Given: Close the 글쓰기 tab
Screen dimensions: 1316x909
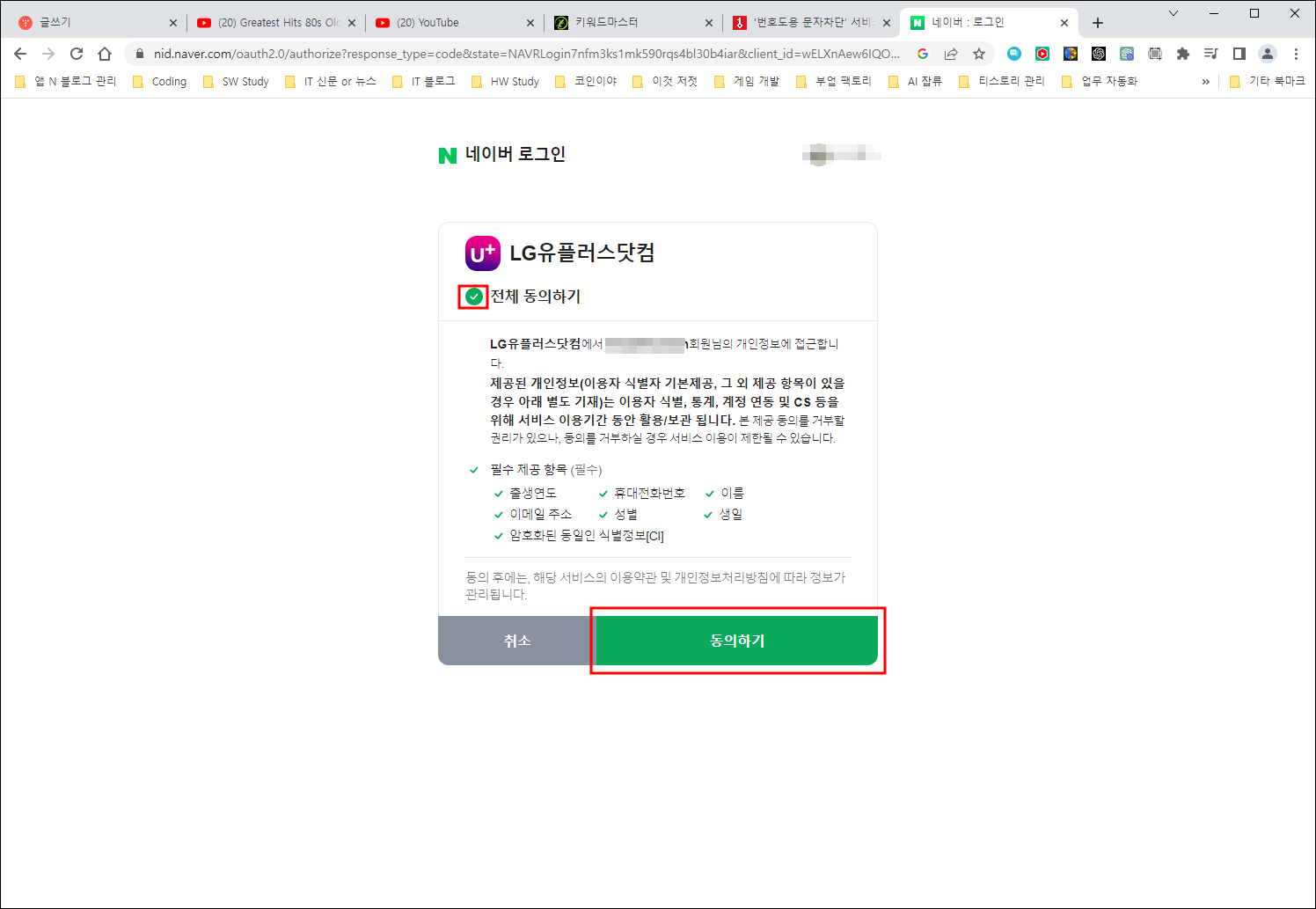Looking at the screenshot, I should (172, 23).
